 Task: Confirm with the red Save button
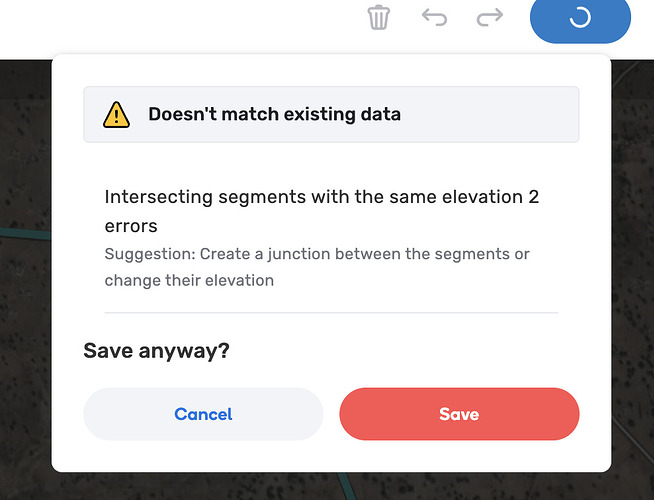(x=459, y=414)
